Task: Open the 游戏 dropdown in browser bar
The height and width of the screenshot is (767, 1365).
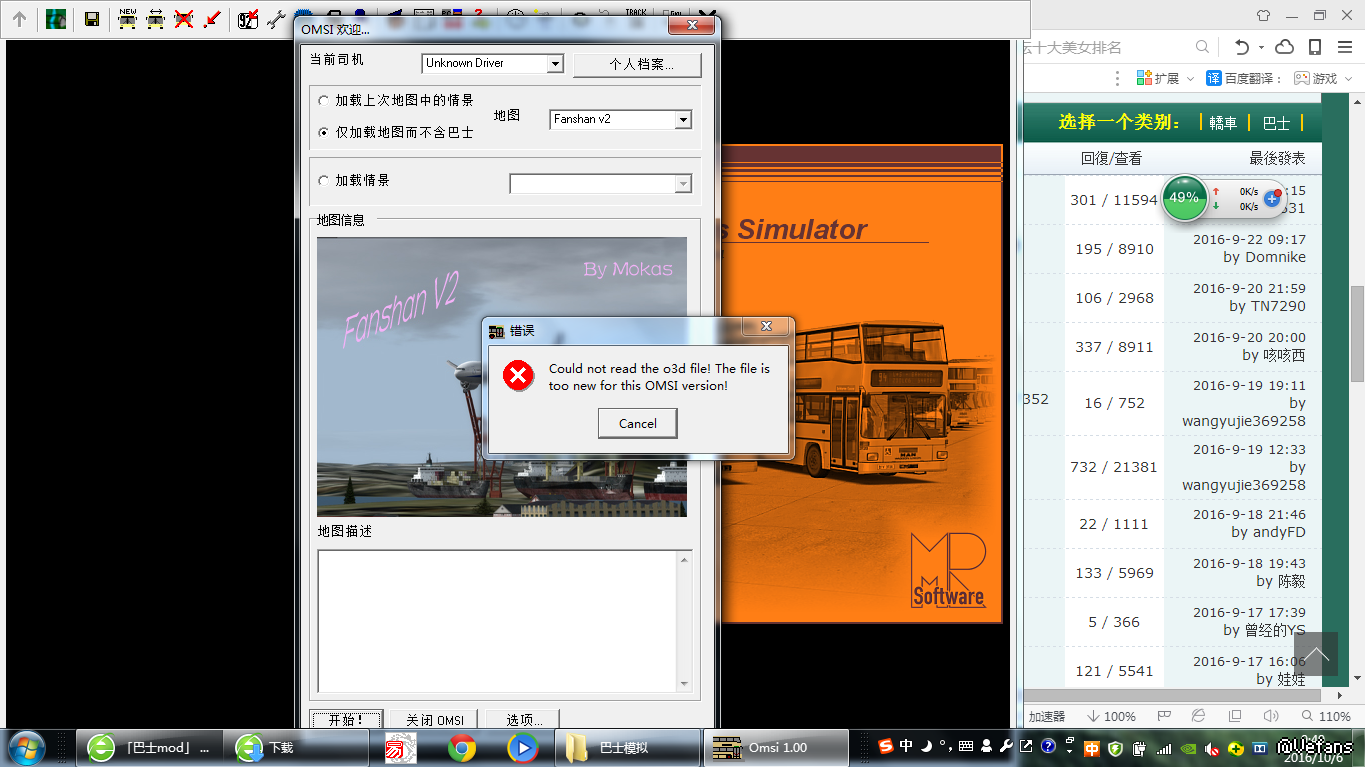Action: tap(1322, 78)
